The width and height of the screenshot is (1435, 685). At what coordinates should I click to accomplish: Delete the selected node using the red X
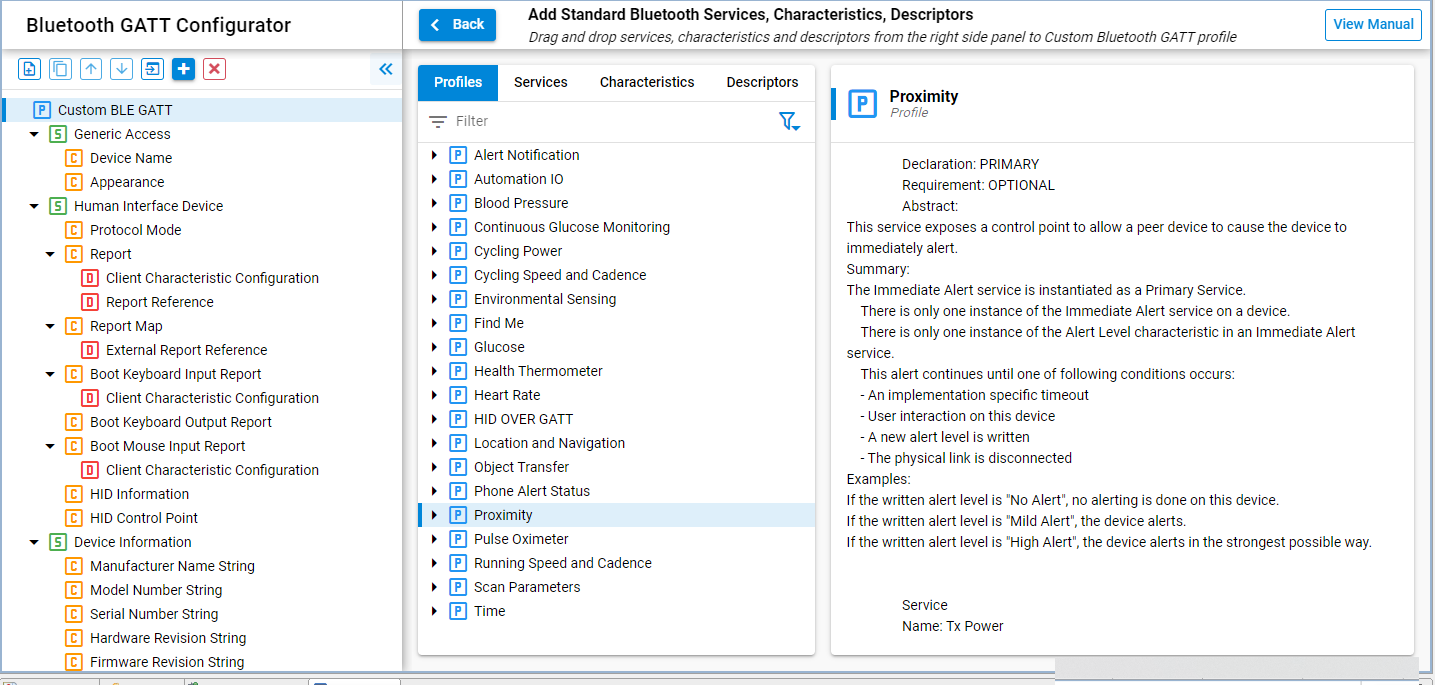point(212,68)
